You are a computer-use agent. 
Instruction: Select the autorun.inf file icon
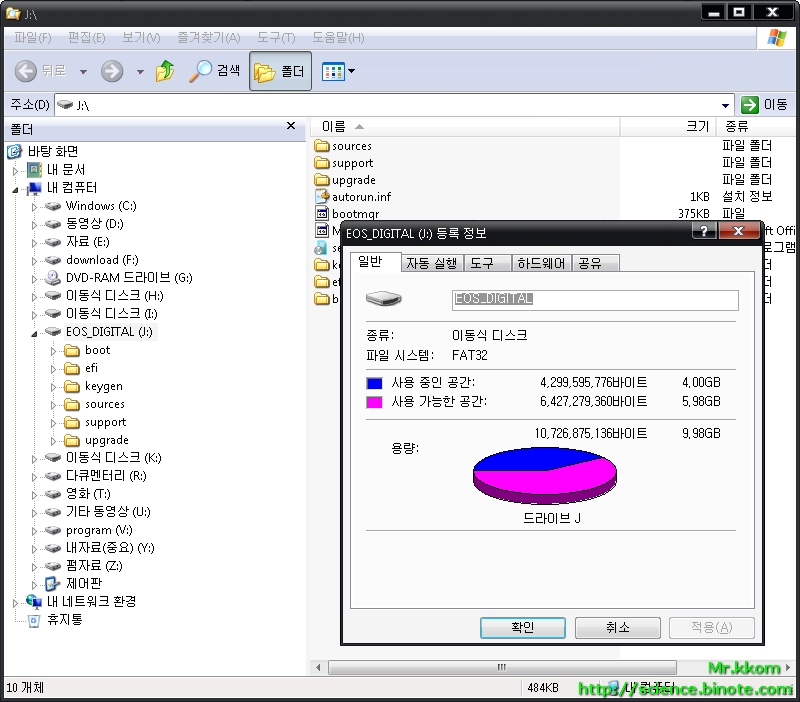(x=322, y=197)
